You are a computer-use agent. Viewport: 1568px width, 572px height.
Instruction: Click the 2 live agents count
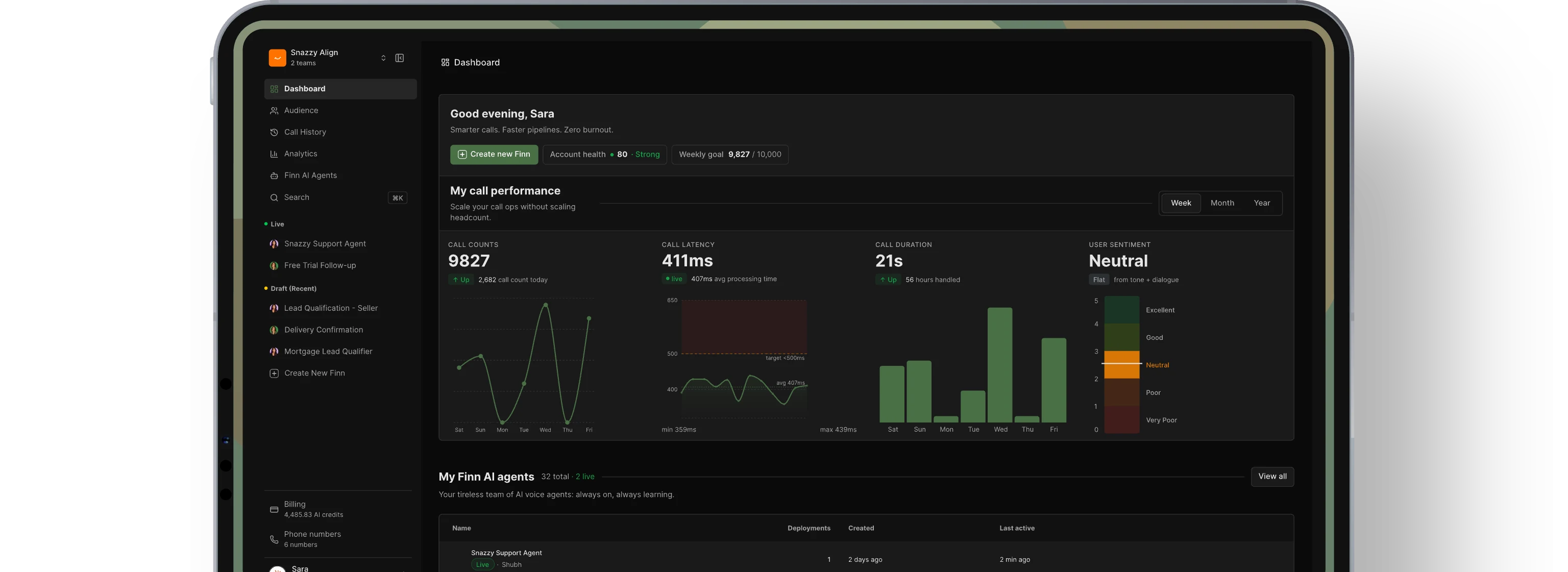coord(585,477)
